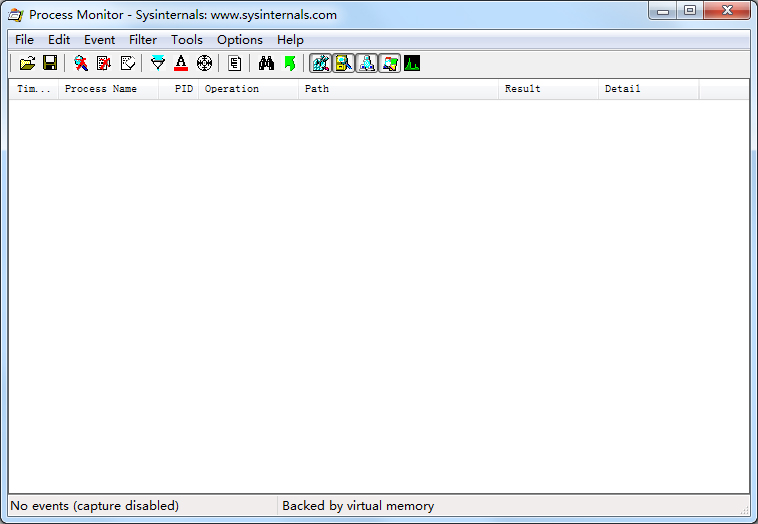
Task: Open the Options menu
Action: 240,40
